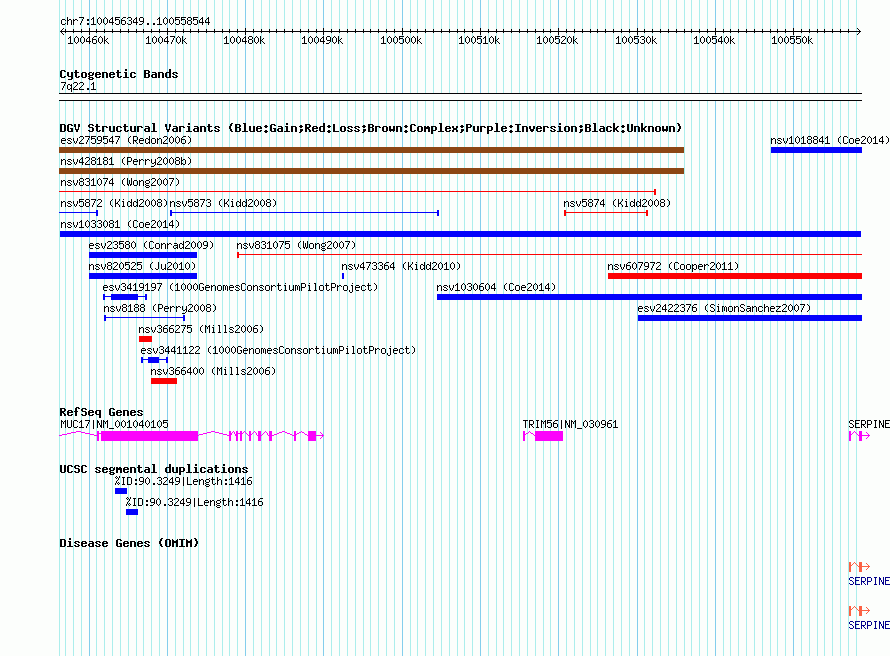Click the UCSC segmental duplications track title
The image size is (890, 656).
154,469
